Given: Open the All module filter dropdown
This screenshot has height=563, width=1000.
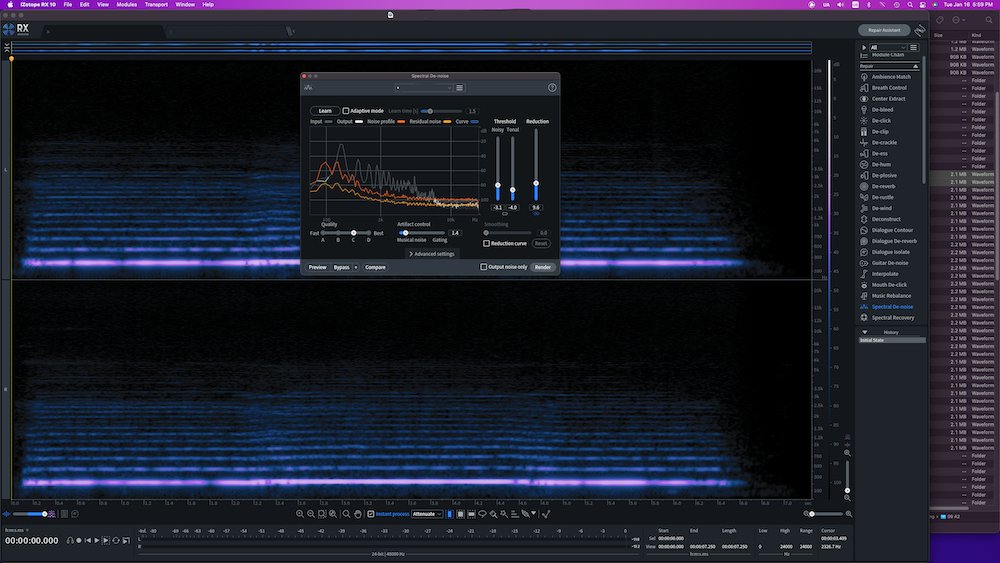Looking at the screenshot, I should 888,47.
